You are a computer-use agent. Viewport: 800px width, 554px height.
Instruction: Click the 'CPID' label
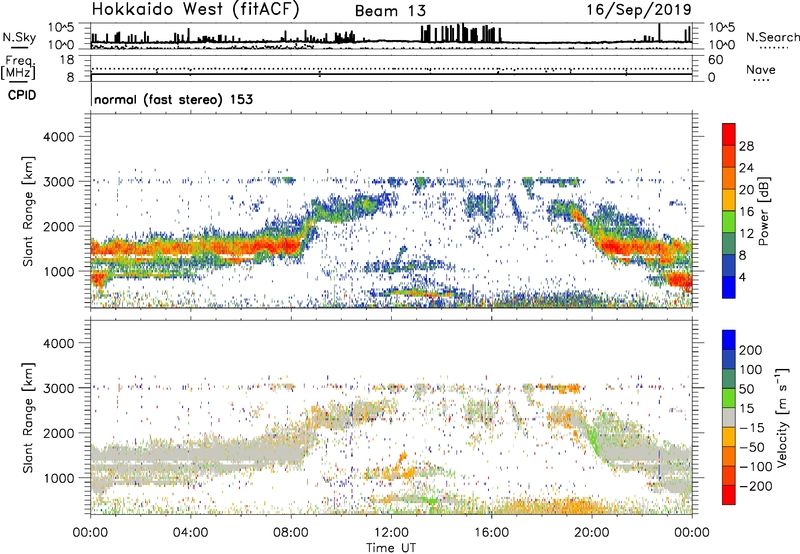[x=22, y=95]
